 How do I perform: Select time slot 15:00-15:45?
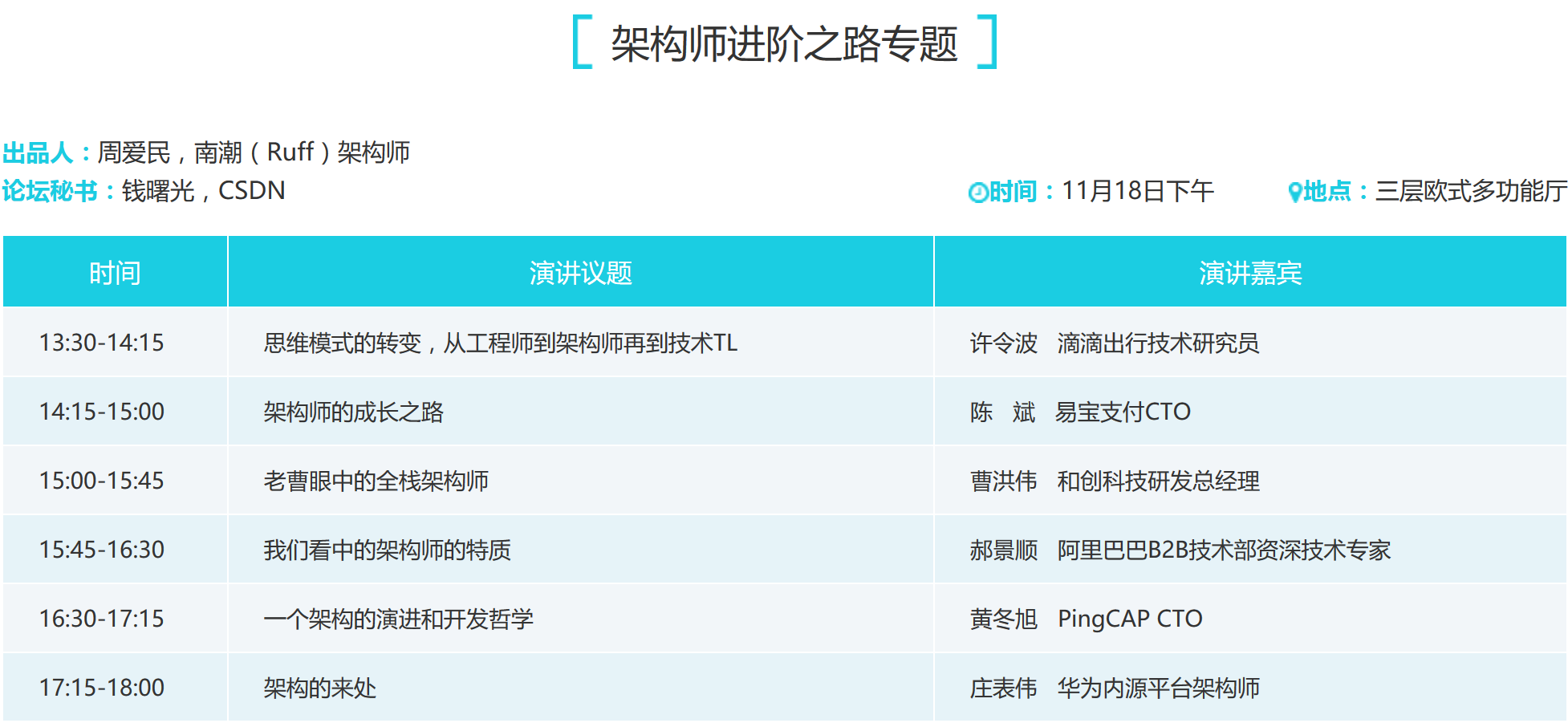click(x=102, y=481)
